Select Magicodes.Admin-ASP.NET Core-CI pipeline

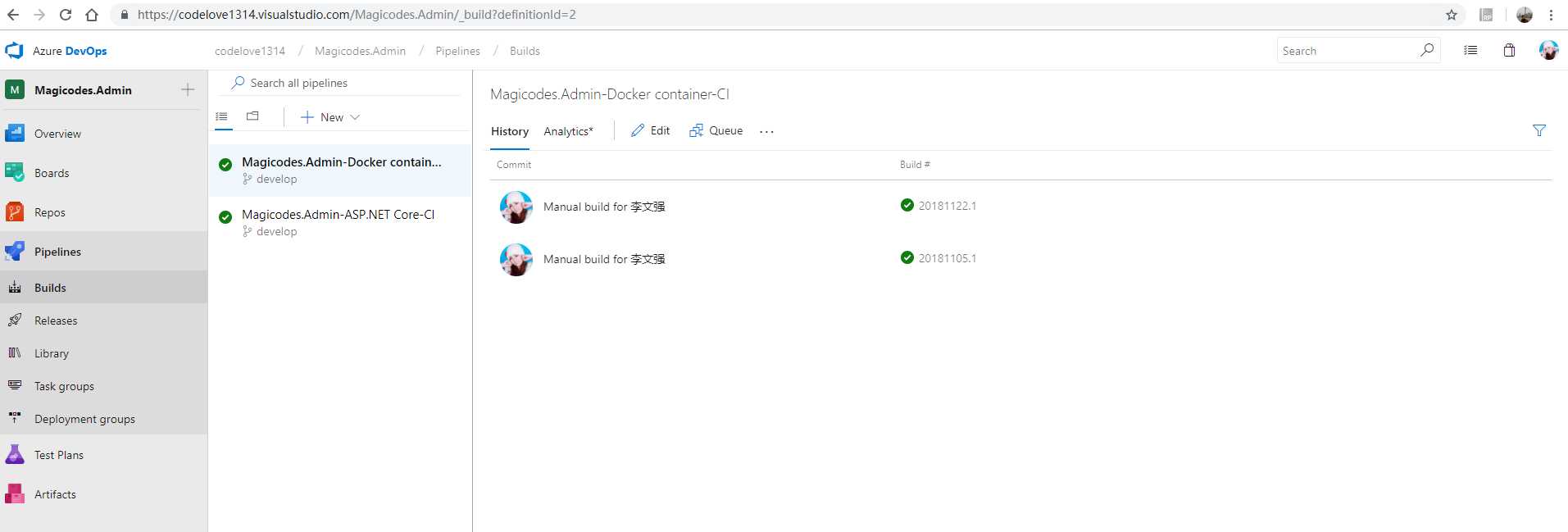point(340,223)
